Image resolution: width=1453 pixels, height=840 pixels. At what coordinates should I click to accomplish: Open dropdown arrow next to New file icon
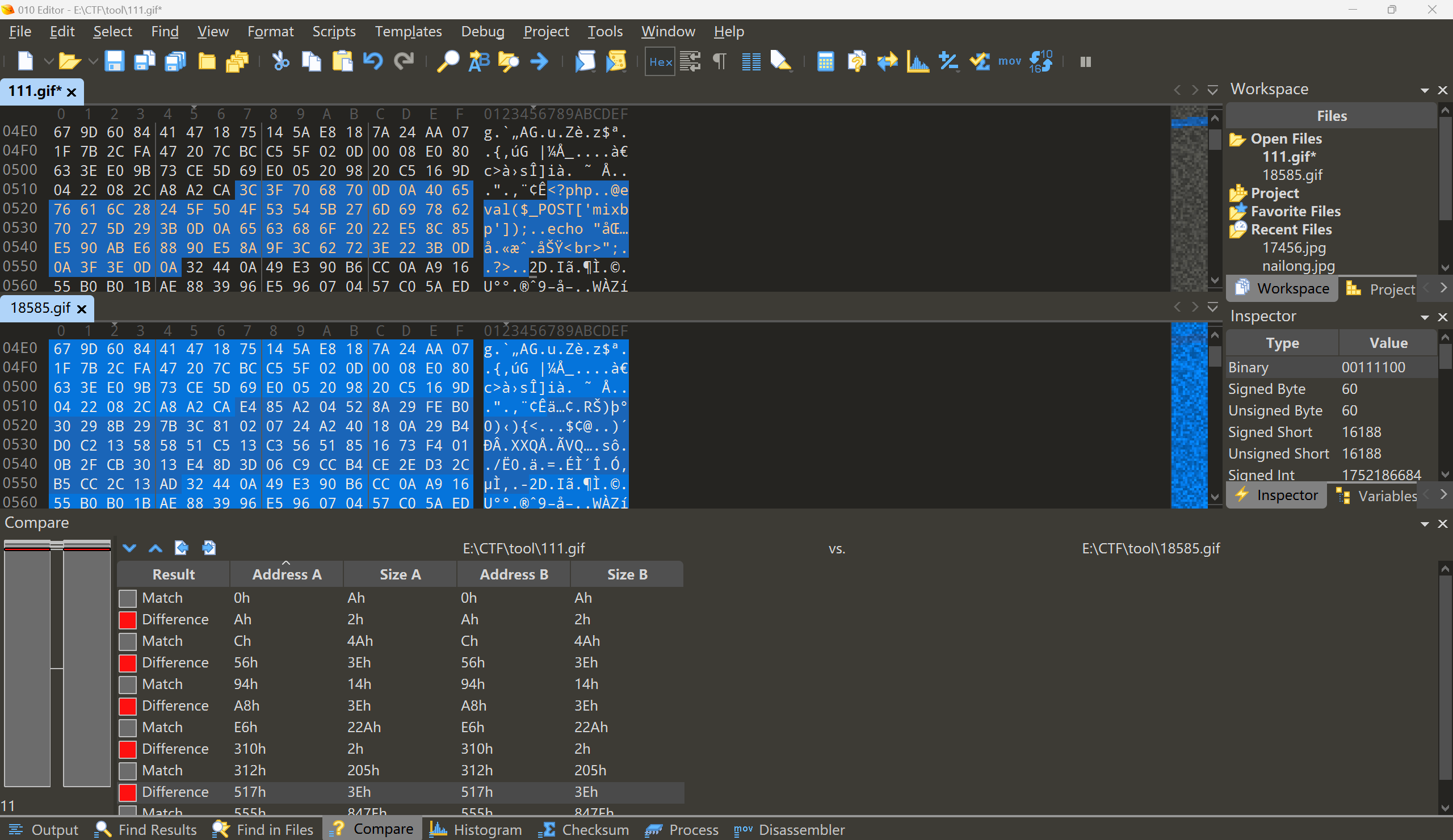click(48, 61)
